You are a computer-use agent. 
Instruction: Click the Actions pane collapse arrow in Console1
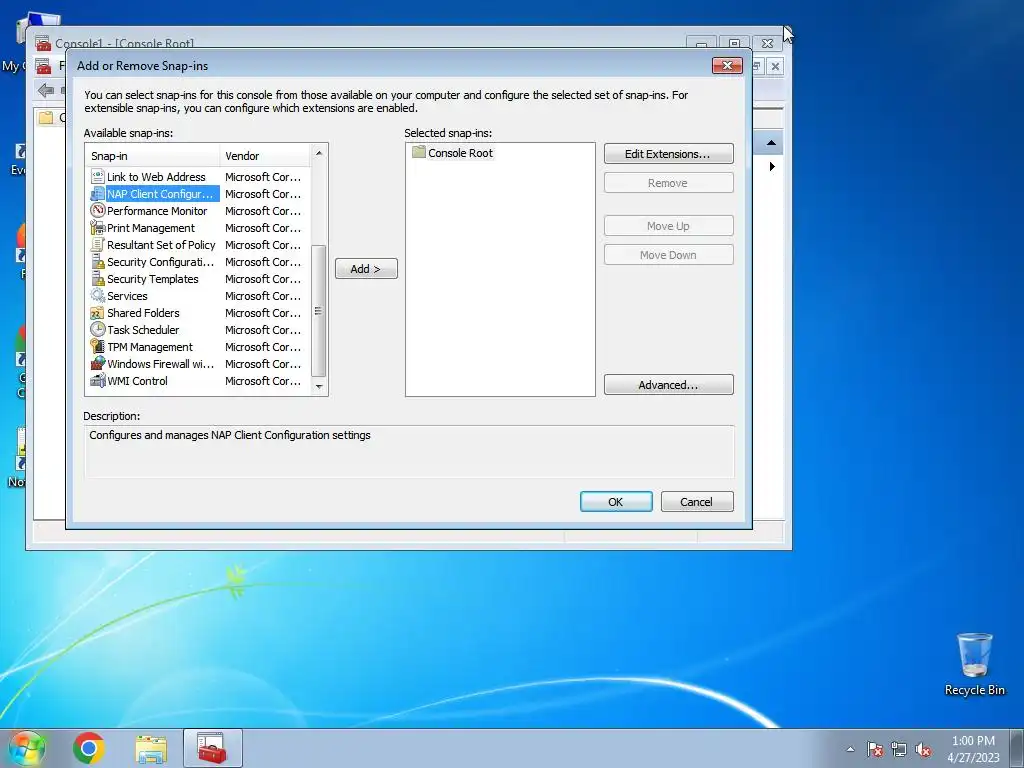[771, 143]
